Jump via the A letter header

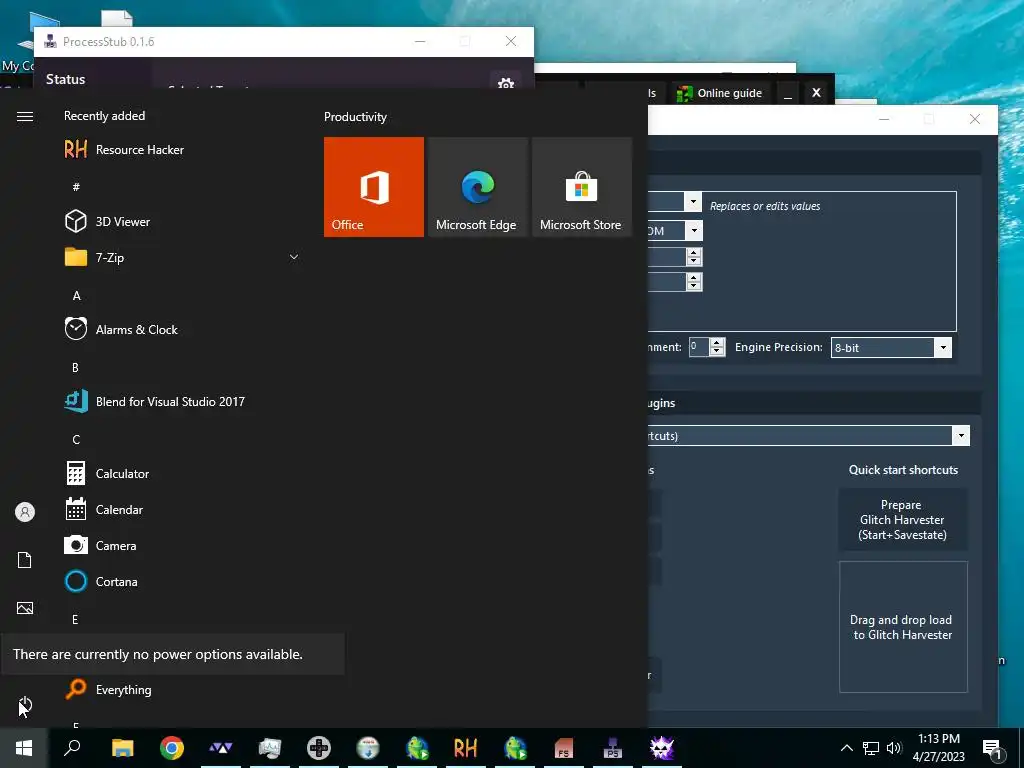[x=76, y=296]
